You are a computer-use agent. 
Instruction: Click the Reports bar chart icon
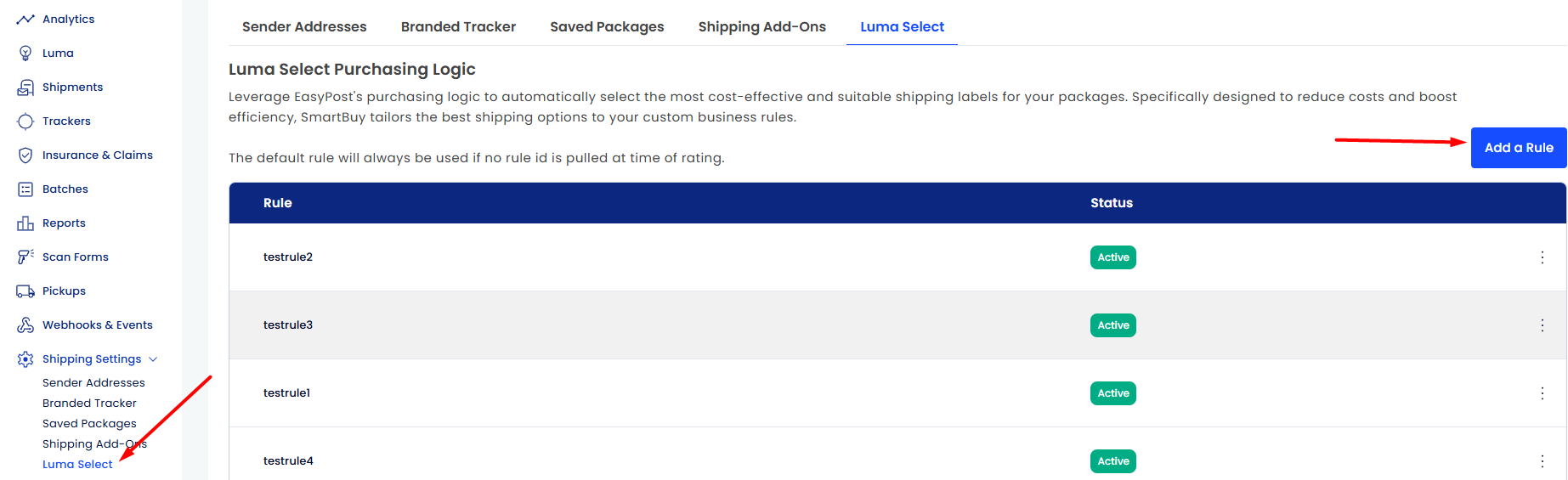[25, 223]
